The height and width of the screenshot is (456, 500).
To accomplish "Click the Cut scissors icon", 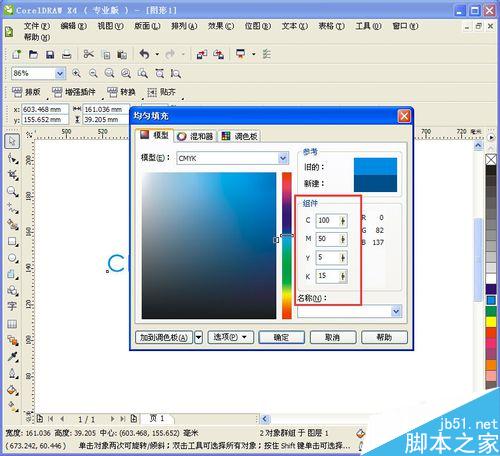I will click(88, 54).
